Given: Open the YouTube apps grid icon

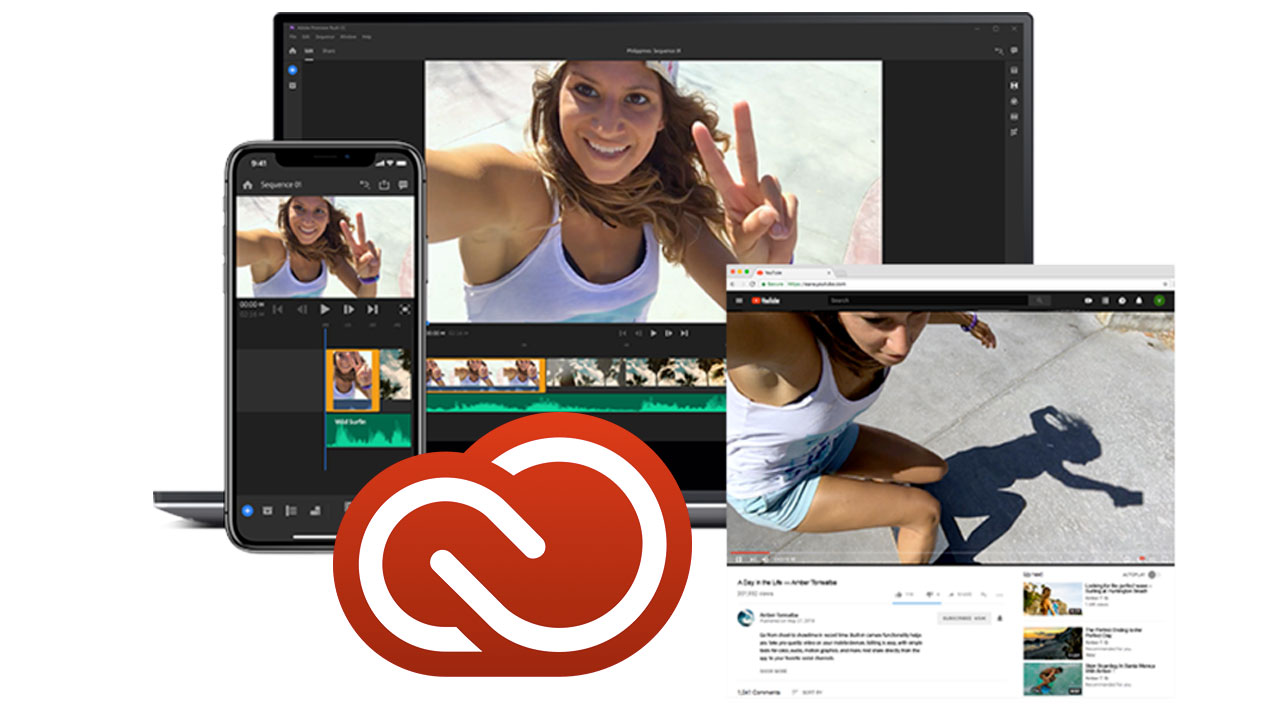Looking at the screenshot, I should 1105,300.
